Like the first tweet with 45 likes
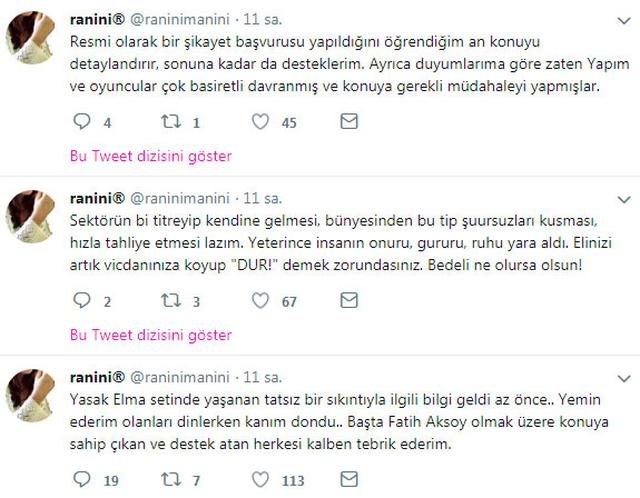The height and width of the screenshot is (498, 640). click(260, 122)
